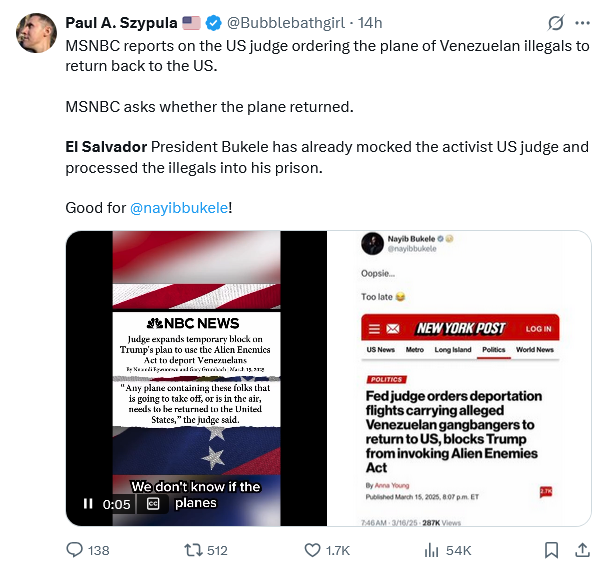Open view analytics bar chart icon
Viewport: 609px width, 571px height.
tap(432, 549)
